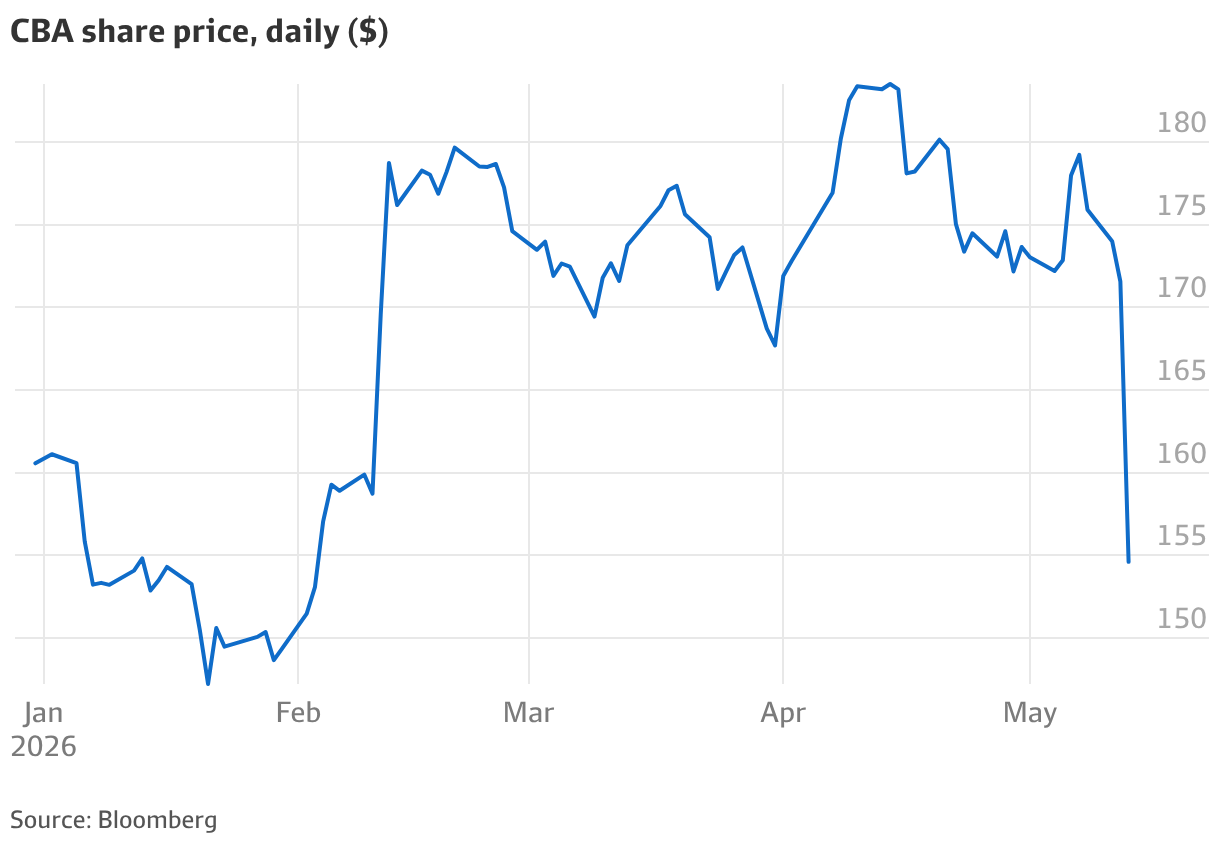The image size is (1220, 846).
Task: Click the 180 y-axis value
Action: click(x=1182, y=123)
